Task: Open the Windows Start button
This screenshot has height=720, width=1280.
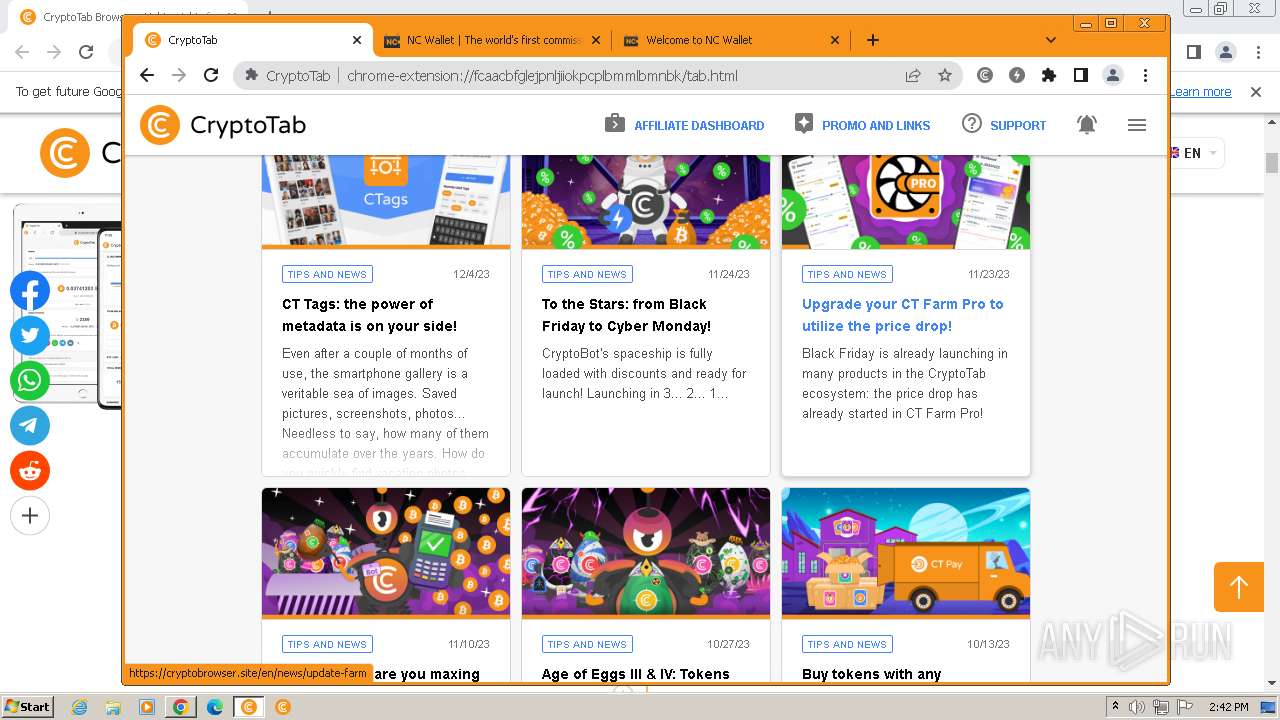Action: [28, 706]
